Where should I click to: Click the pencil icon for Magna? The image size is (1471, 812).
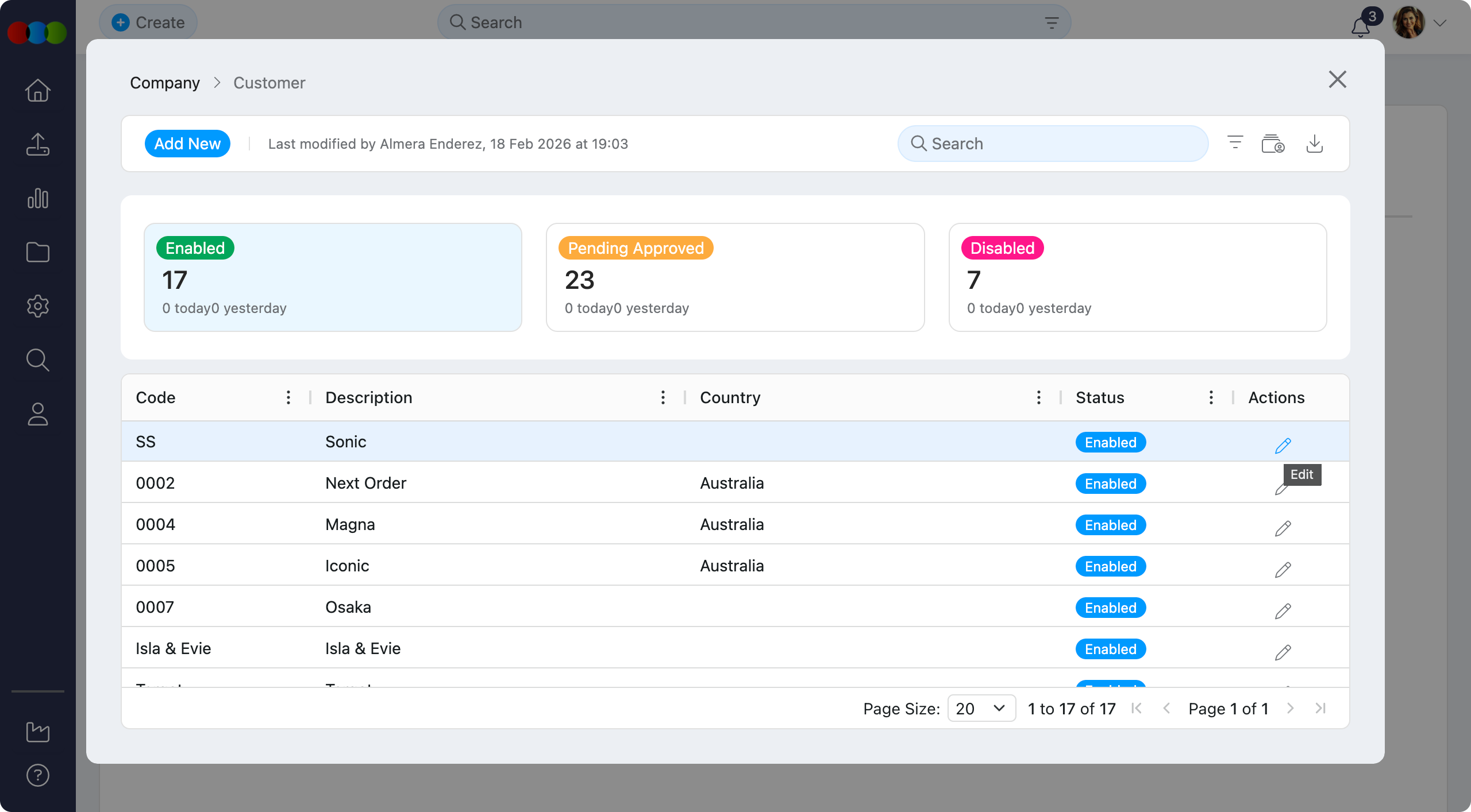click(x=1283, y=528)
